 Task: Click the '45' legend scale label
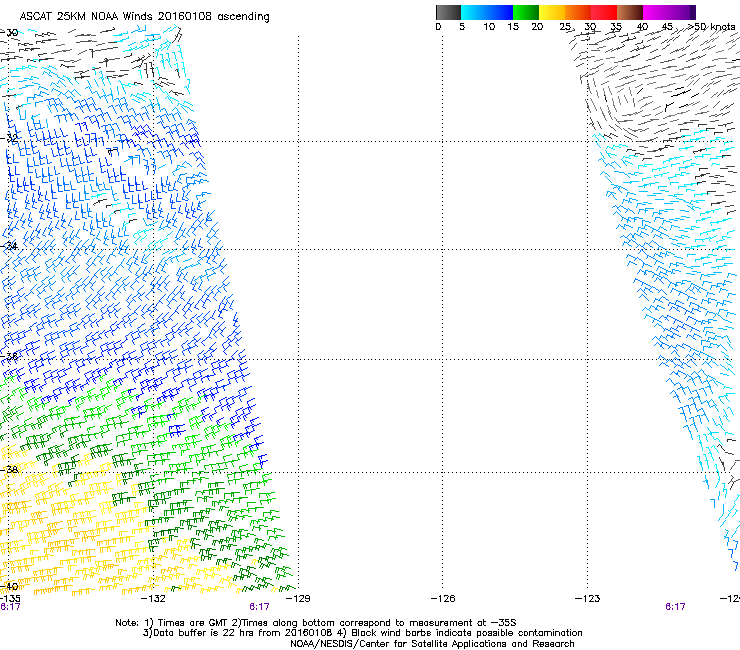click(667, 27)
